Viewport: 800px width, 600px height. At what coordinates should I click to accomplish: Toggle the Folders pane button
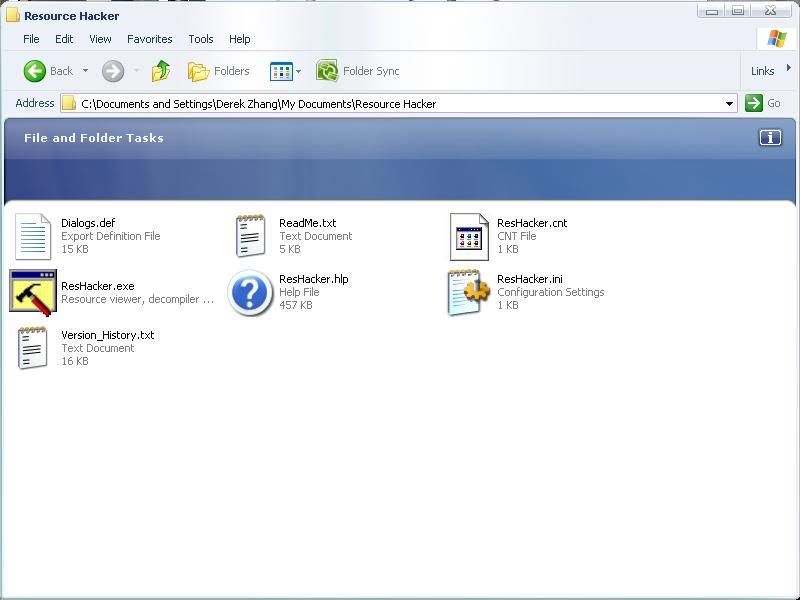[x=219, y=71]
